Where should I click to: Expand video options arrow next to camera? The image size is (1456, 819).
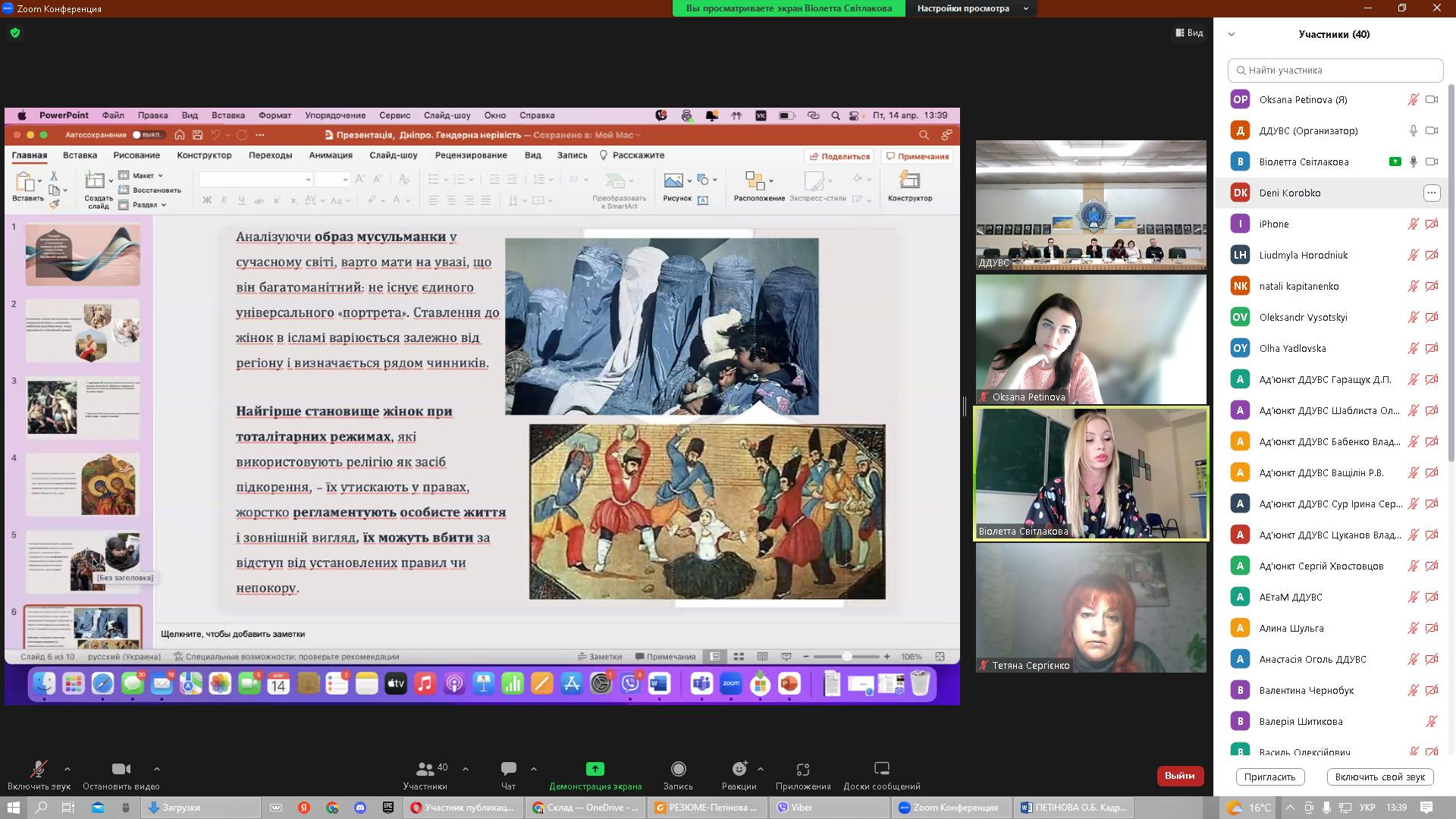(x=156, y=769)
